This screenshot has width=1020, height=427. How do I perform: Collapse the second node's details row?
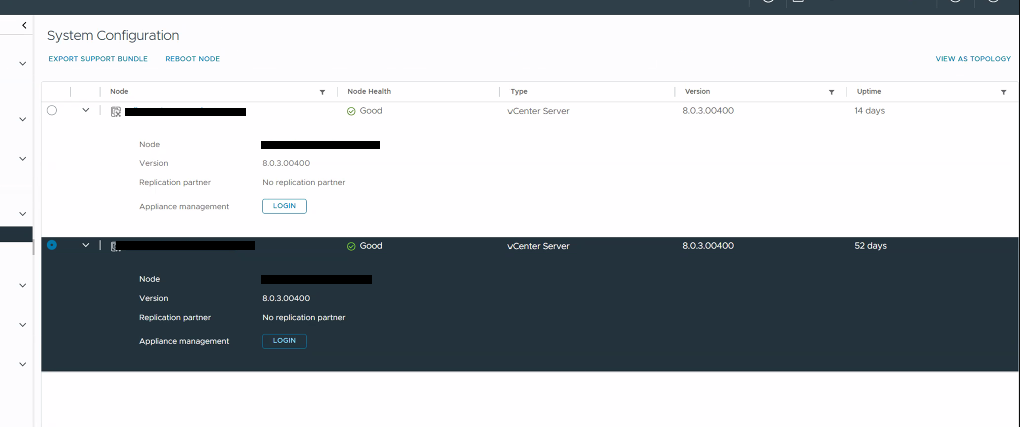[x=86, y=245]
